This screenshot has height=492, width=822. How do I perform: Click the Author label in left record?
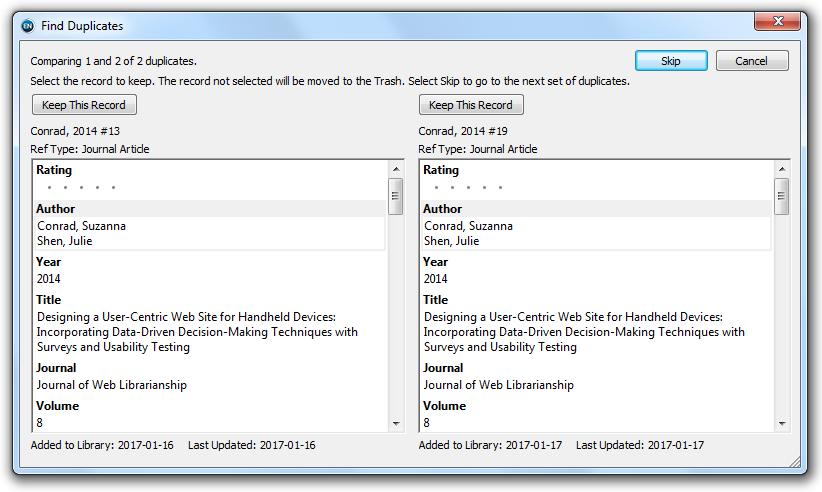click(x=56, y=209)
